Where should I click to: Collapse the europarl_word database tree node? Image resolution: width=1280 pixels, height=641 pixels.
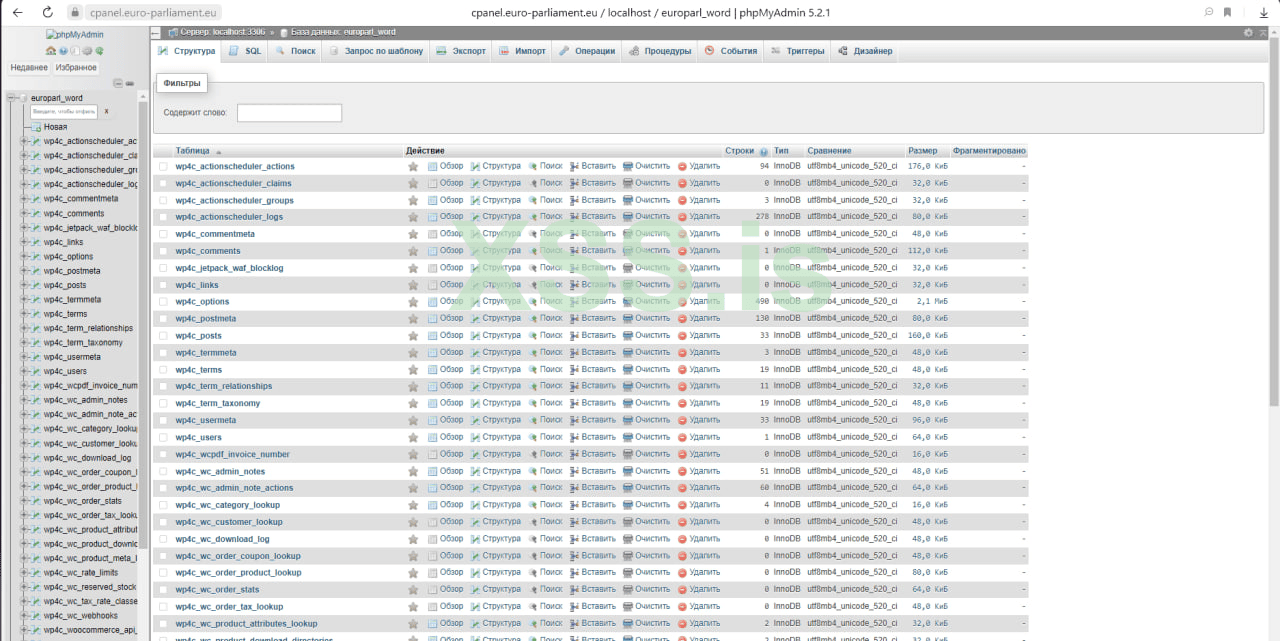tap(11, 98)
